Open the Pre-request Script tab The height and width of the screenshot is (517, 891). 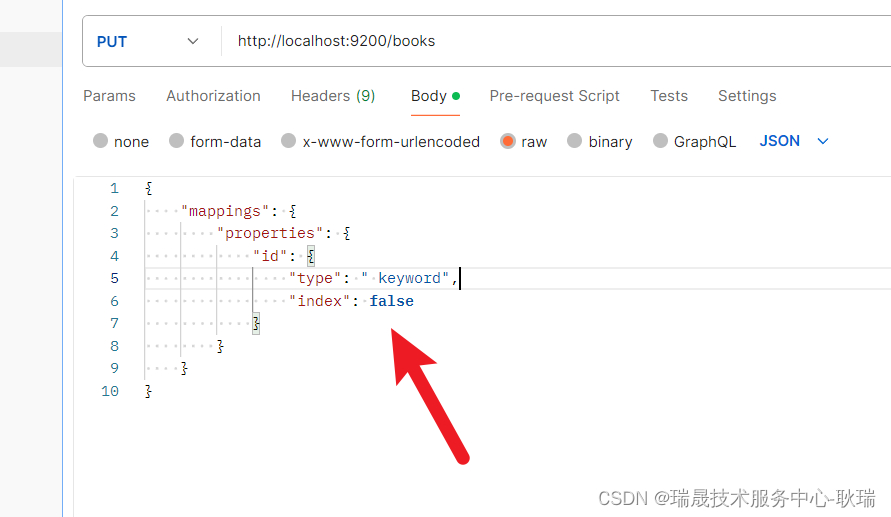click(554, 96)
